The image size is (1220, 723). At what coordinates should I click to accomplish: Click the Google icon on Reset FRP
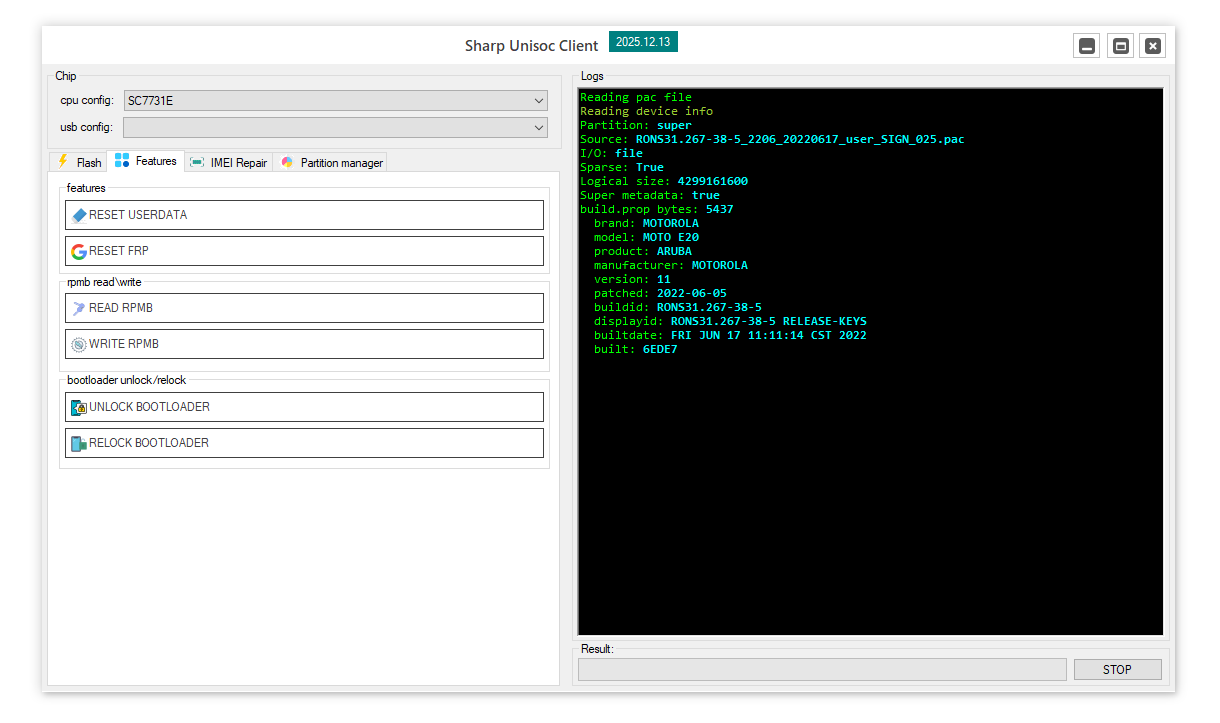(x=79, y=251)
